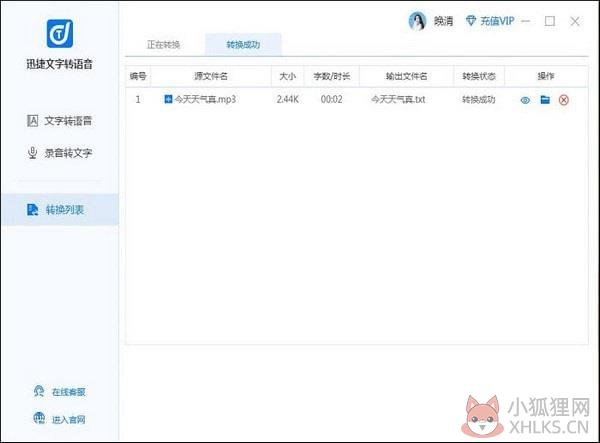
Task: Click the audio file icon beside 今天天气真.mp3
Action: [168, 99]
